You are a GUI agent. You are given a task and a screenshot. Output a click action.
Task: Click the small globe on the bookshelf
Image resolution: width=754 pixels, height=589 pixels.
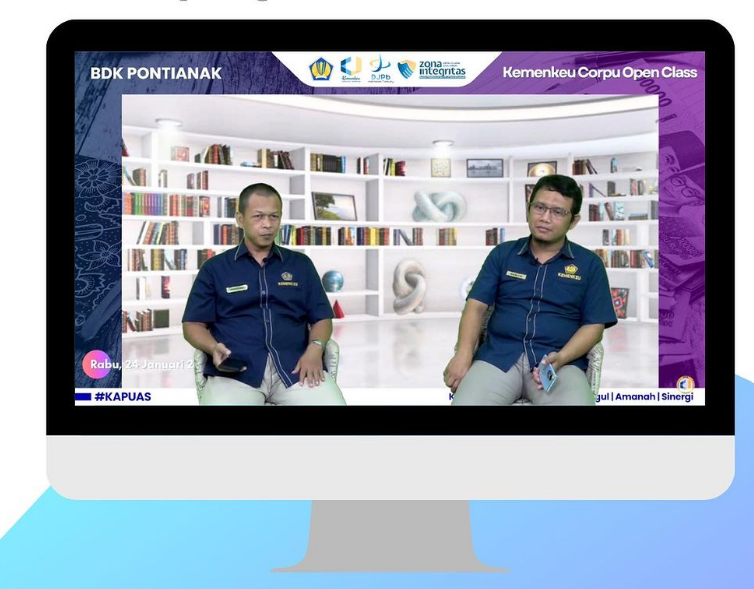tap(334, 281)
